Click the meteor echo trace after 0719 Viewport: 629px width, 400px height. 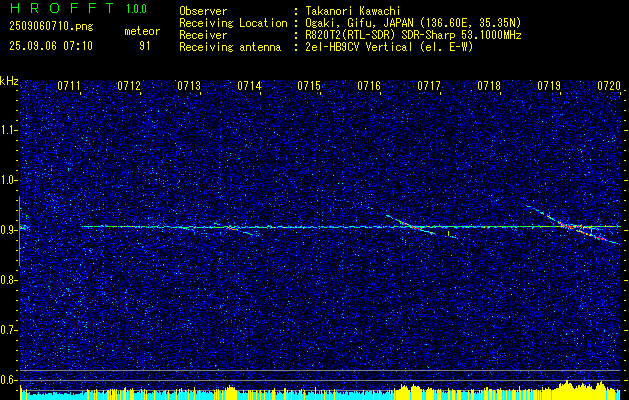coord(574,225)
